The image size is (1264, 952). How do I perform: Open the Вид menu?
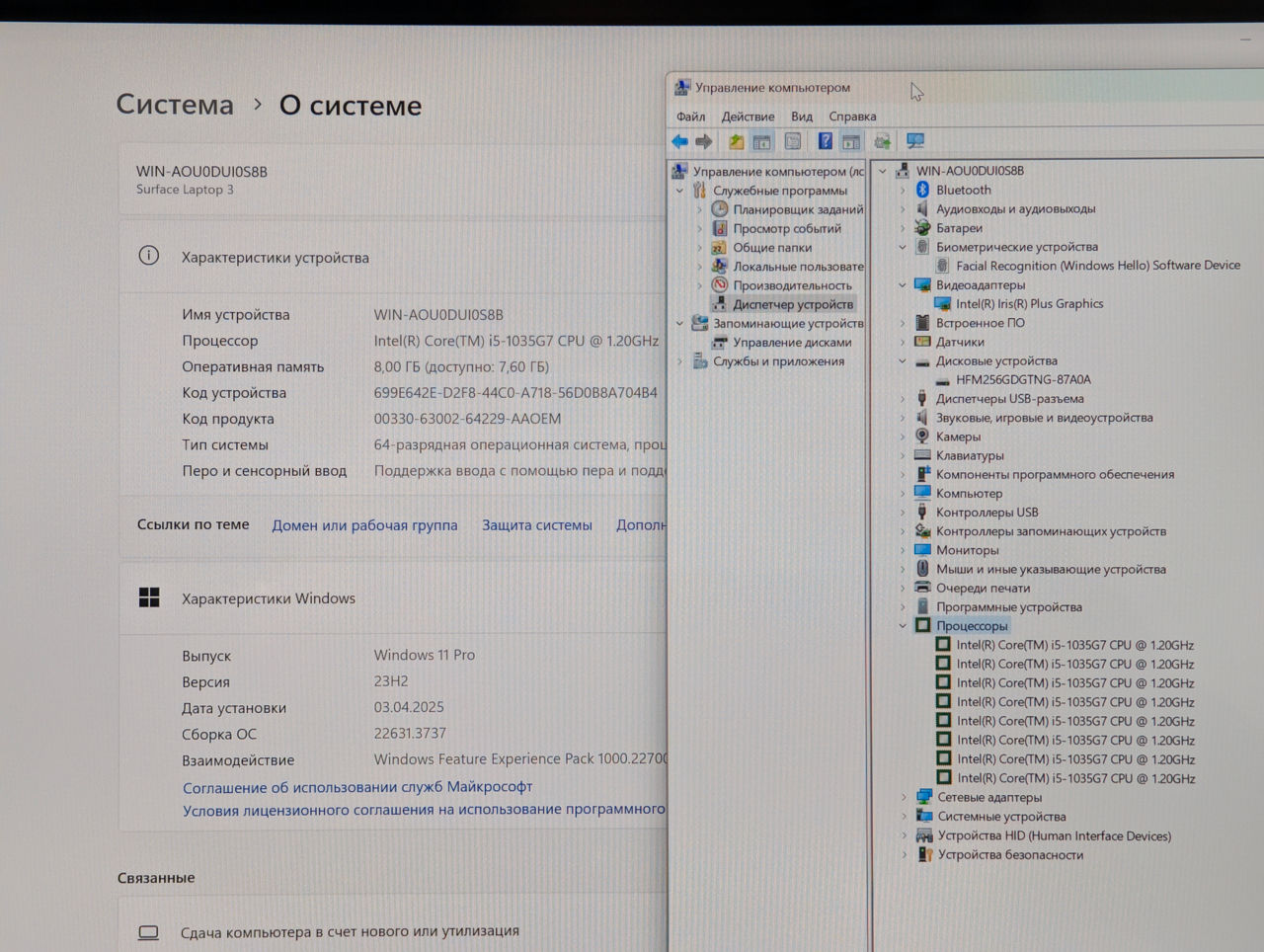pyautogui.click(x=802, y=117)
